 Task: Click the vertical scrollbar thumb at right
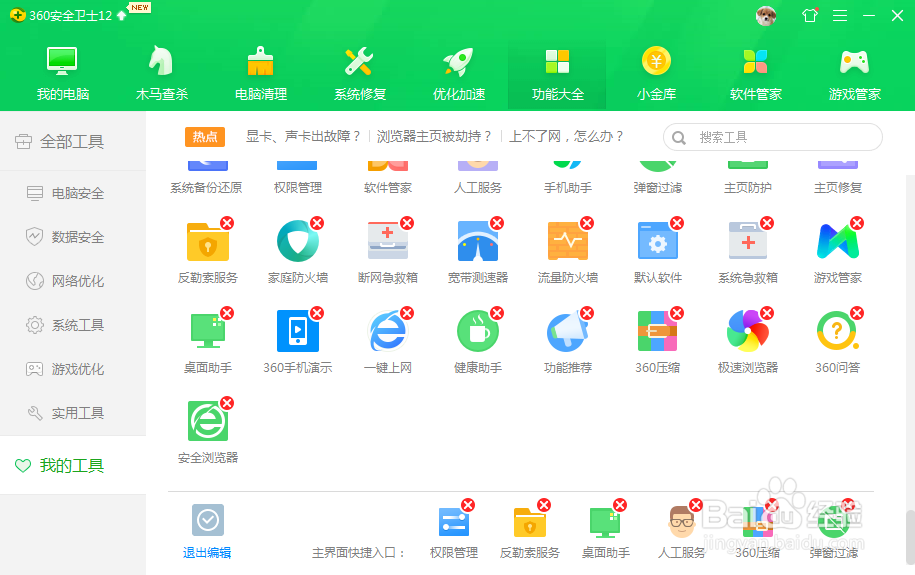(x=910, y=537)
